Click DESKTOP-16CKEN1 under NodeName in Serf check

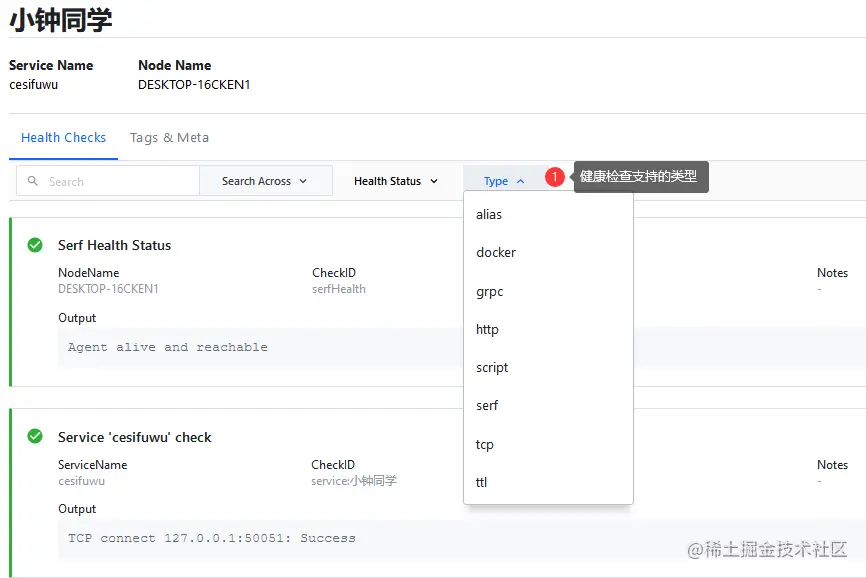click(108, 289)
